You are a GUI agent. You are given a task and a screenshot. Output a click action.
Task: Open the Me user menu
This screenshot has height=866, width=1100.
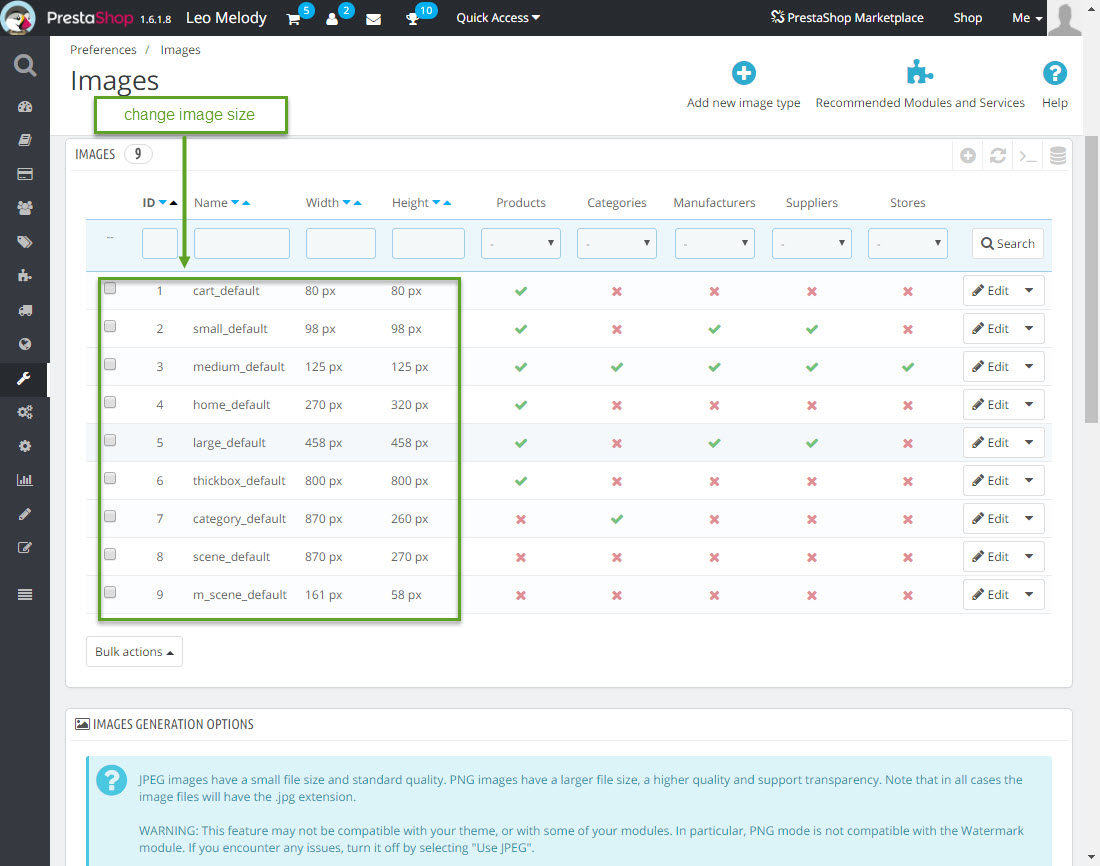[x=1027, y=18]
